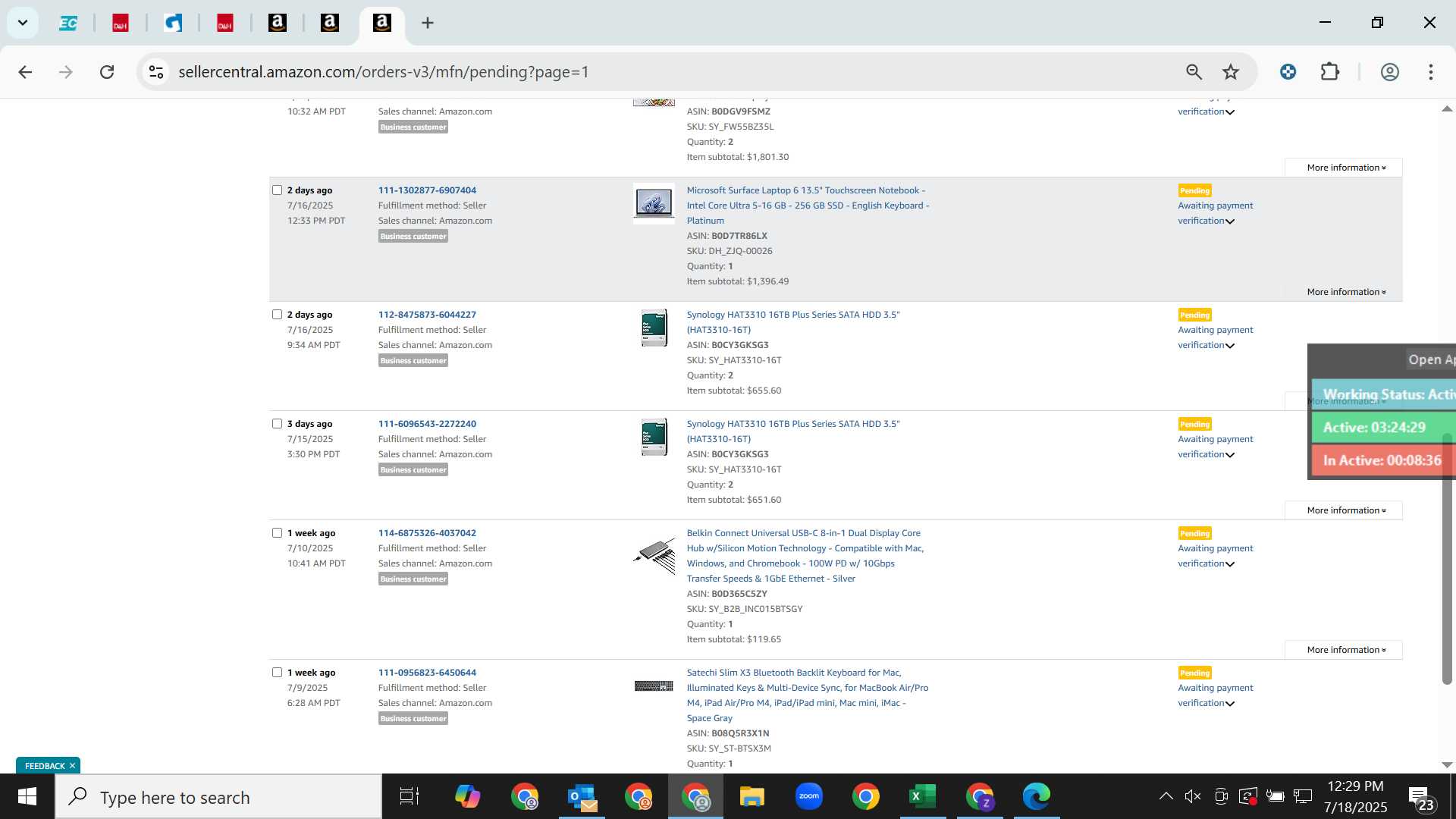Expand Awaiting payment verification for order 111-6096543-2272240
Screen dimensions: 1456x819
click(x=1215, y=447)
